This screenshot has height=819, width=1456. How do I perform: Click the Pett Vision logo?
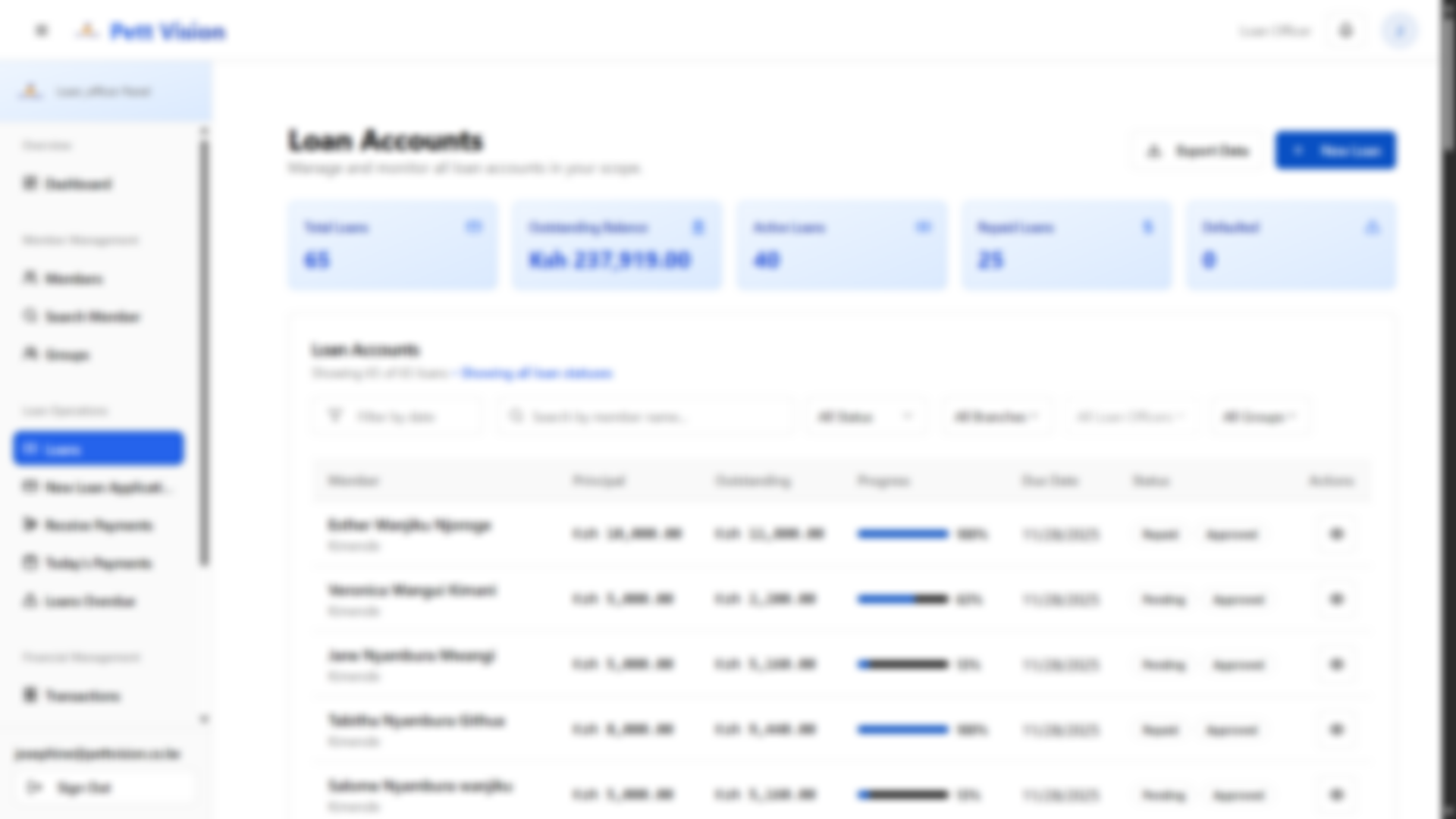click(x=151, y=32)
